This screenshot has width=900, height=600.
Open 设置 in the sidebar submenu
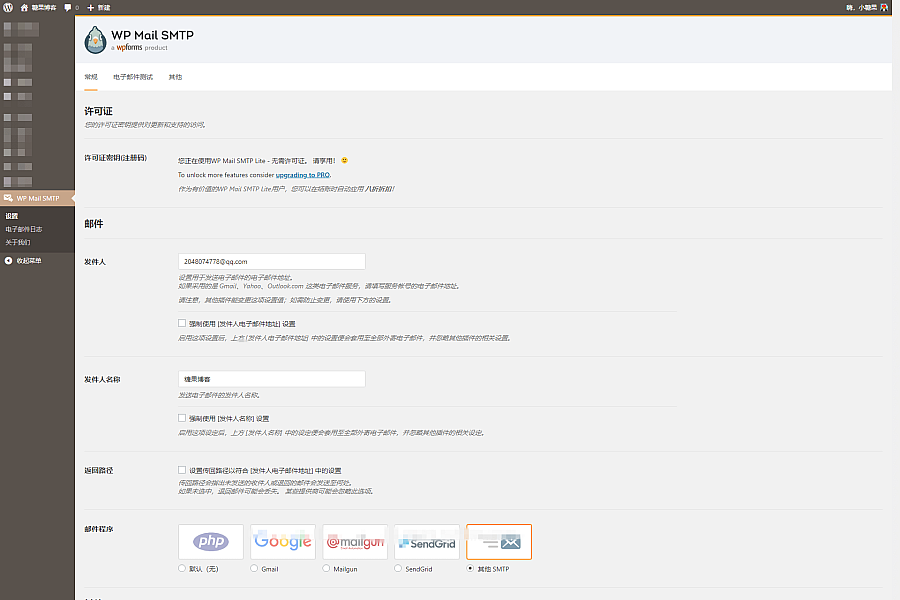(12, 216)
